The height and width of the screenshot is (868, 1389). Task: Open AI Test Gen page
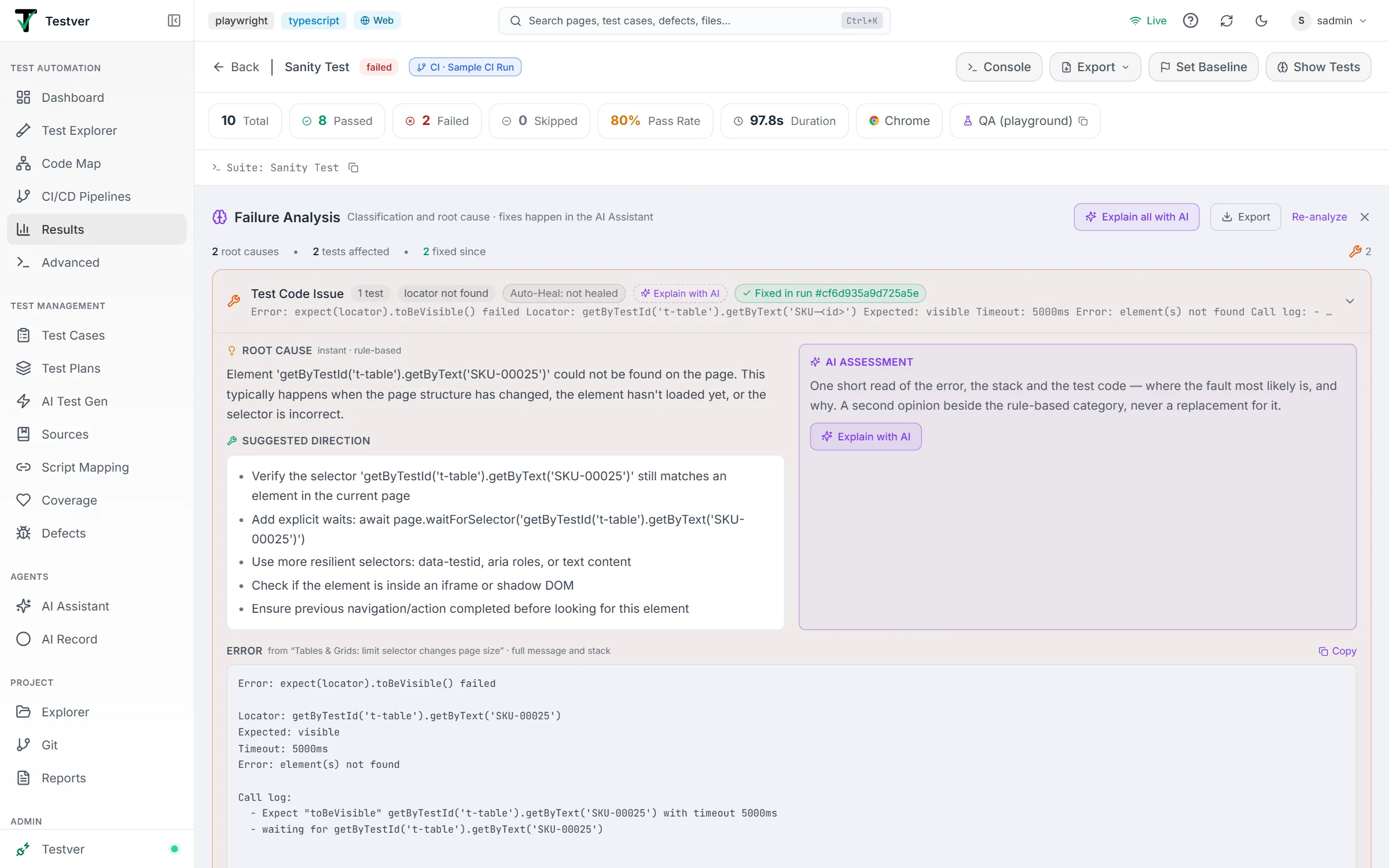97,401
